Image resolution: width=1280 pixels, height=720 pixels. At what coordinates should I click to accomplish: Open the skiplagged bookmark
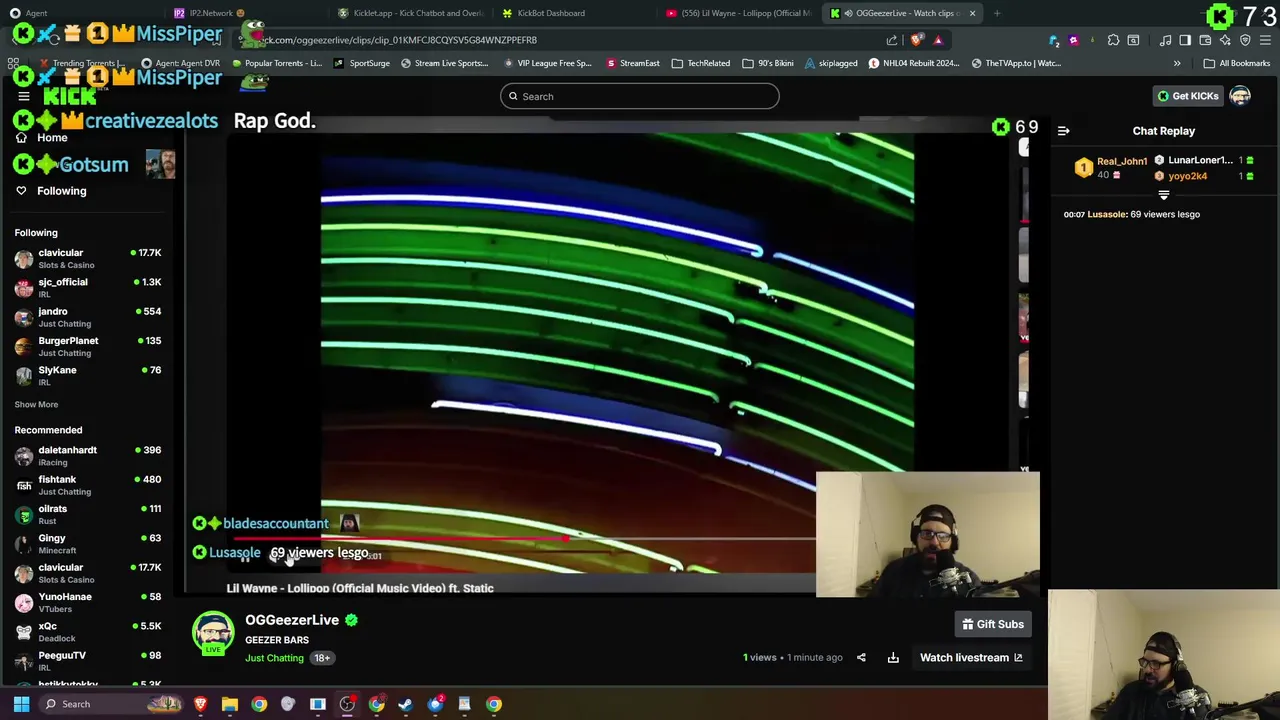point(830,63)
